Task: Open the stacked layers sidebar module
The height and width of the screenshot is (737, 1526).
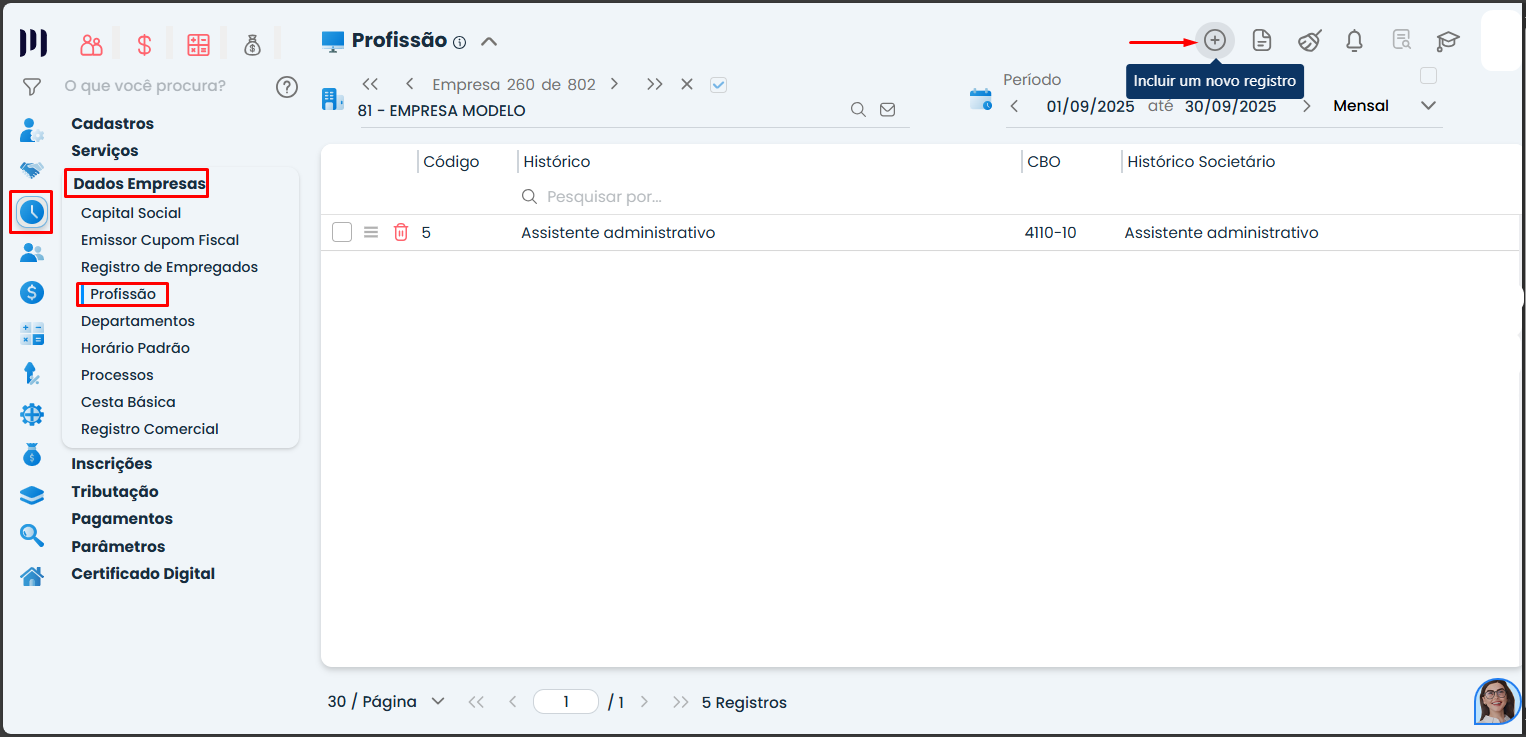Action: click(32, 495)
